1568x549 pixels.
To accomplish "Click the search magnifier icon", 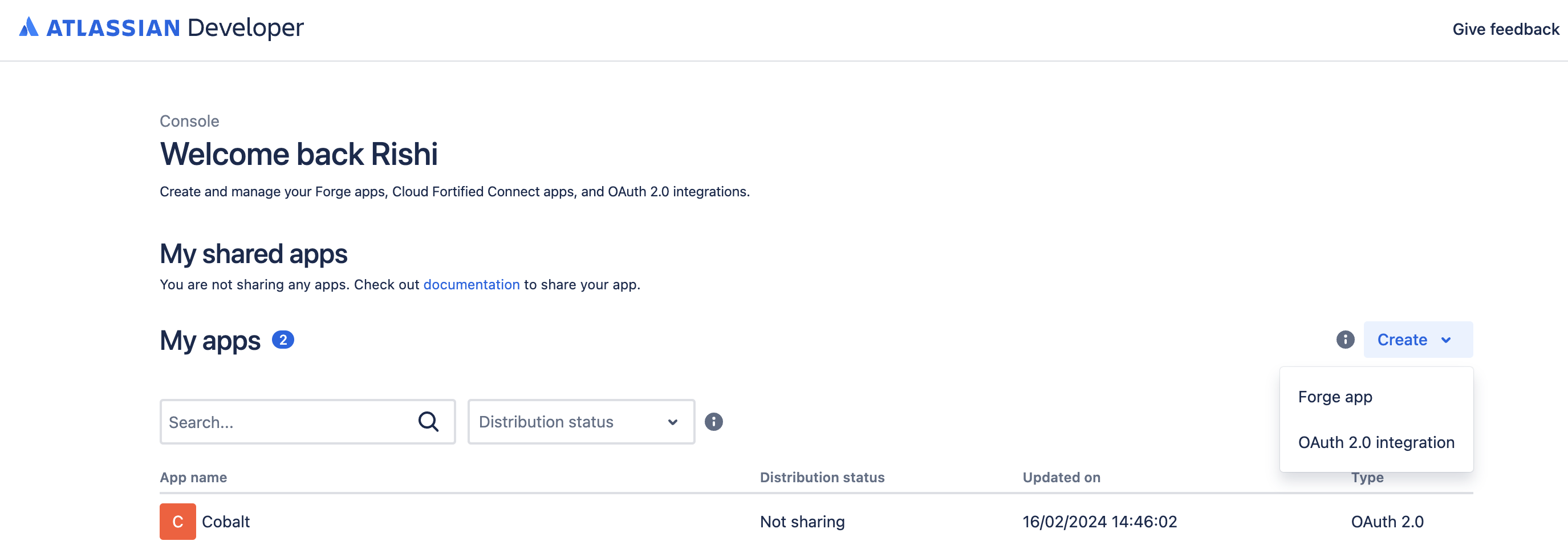I will (429, 421).
